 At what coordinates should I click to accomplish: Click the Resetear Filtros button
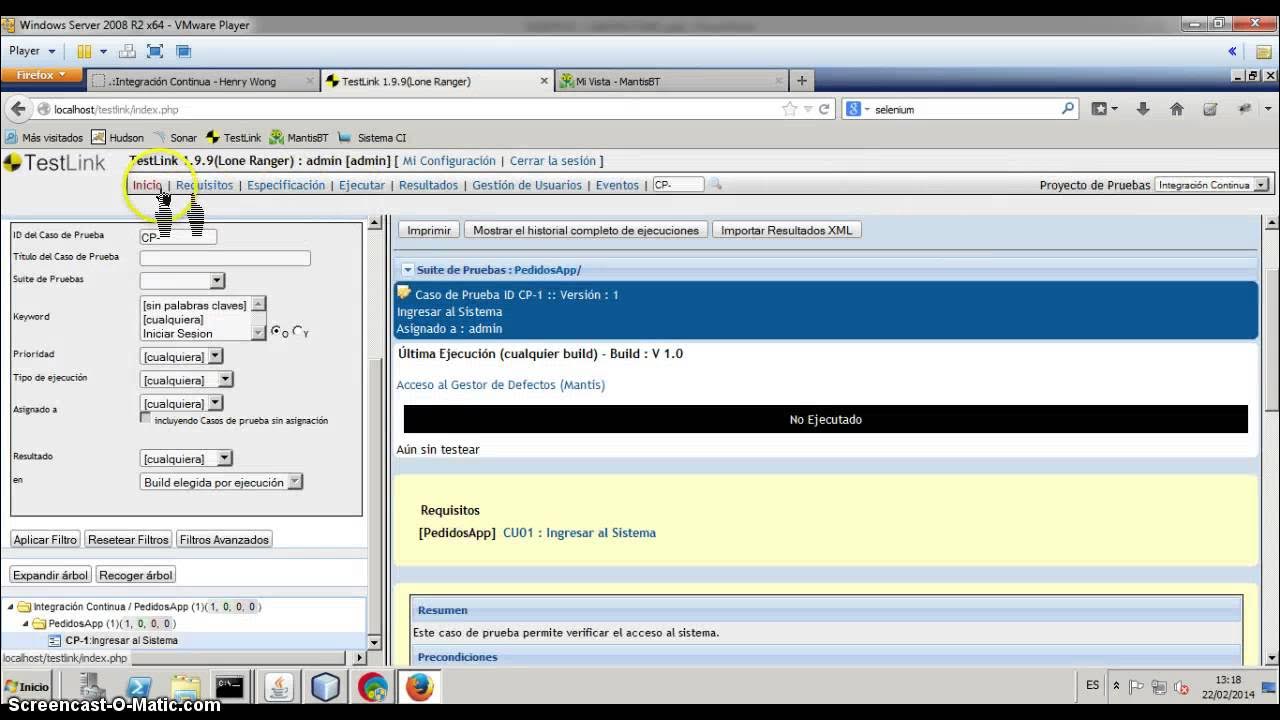[128, 539]
